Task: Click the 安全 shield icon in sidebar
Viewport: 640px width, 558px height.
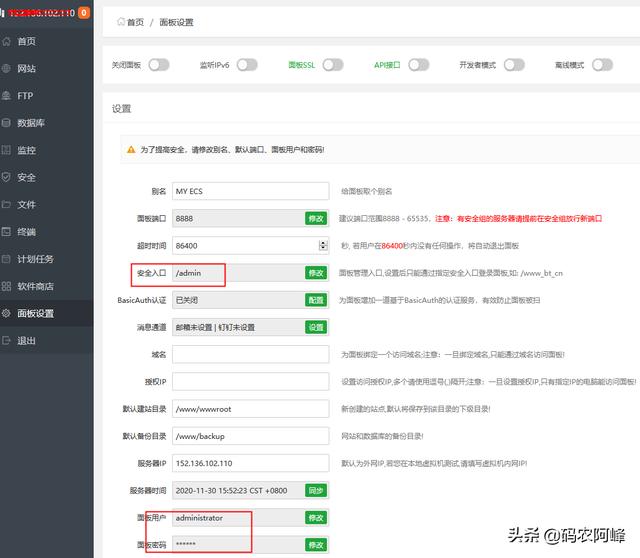Action: tap(6, 177)
